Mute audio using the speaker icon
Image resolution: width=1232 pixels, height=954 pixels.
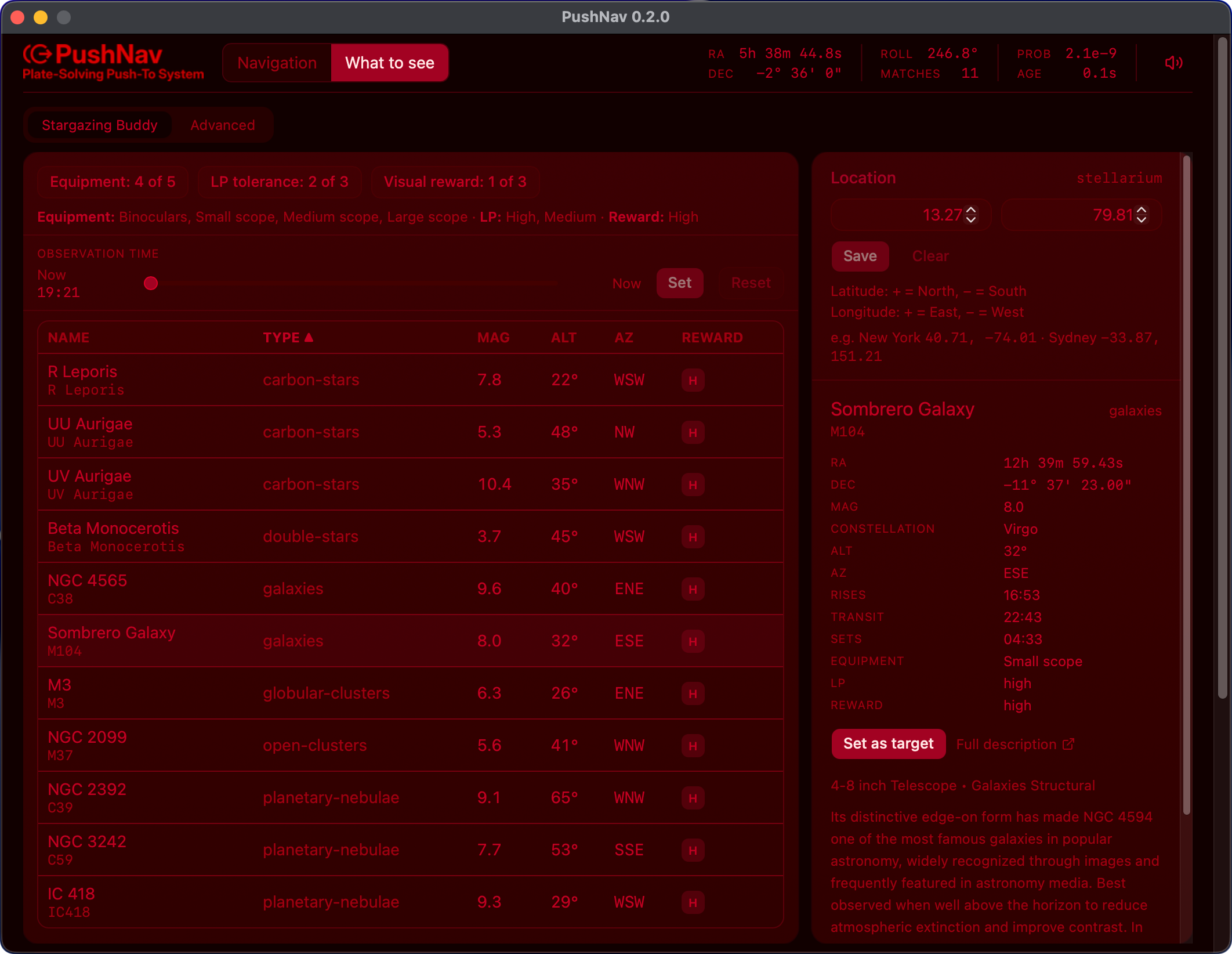click(1173, 63)
